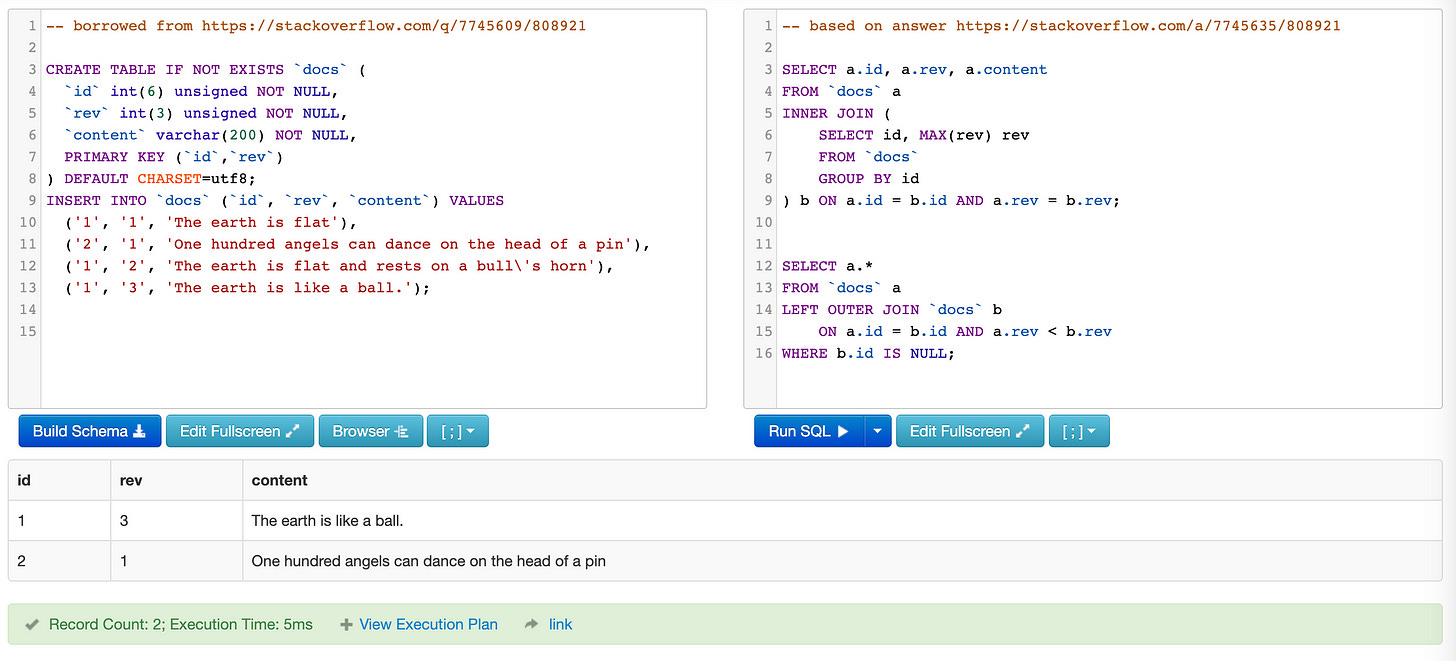Click the checkmark icon beside Record Count

[x=32, y=623]
